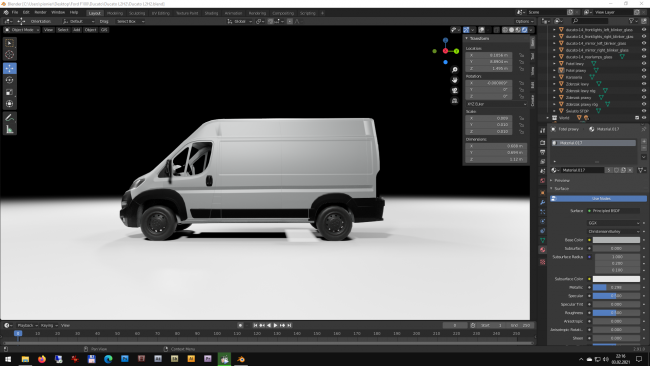The image size is (650, 366).
Task: Activate the Transform tool
Action: (x=10, y=104)
